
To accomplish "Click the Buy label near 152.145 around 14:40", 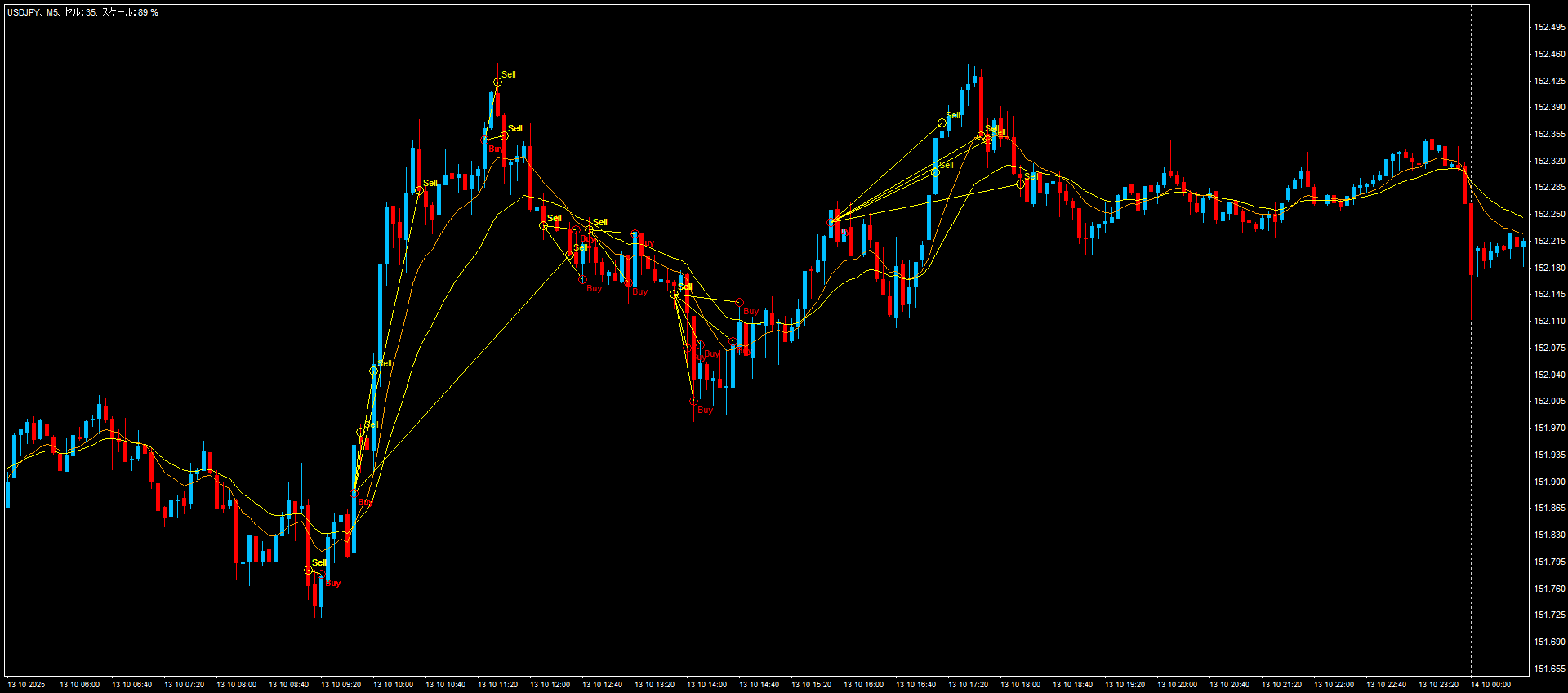I will (x=751, y=312).
